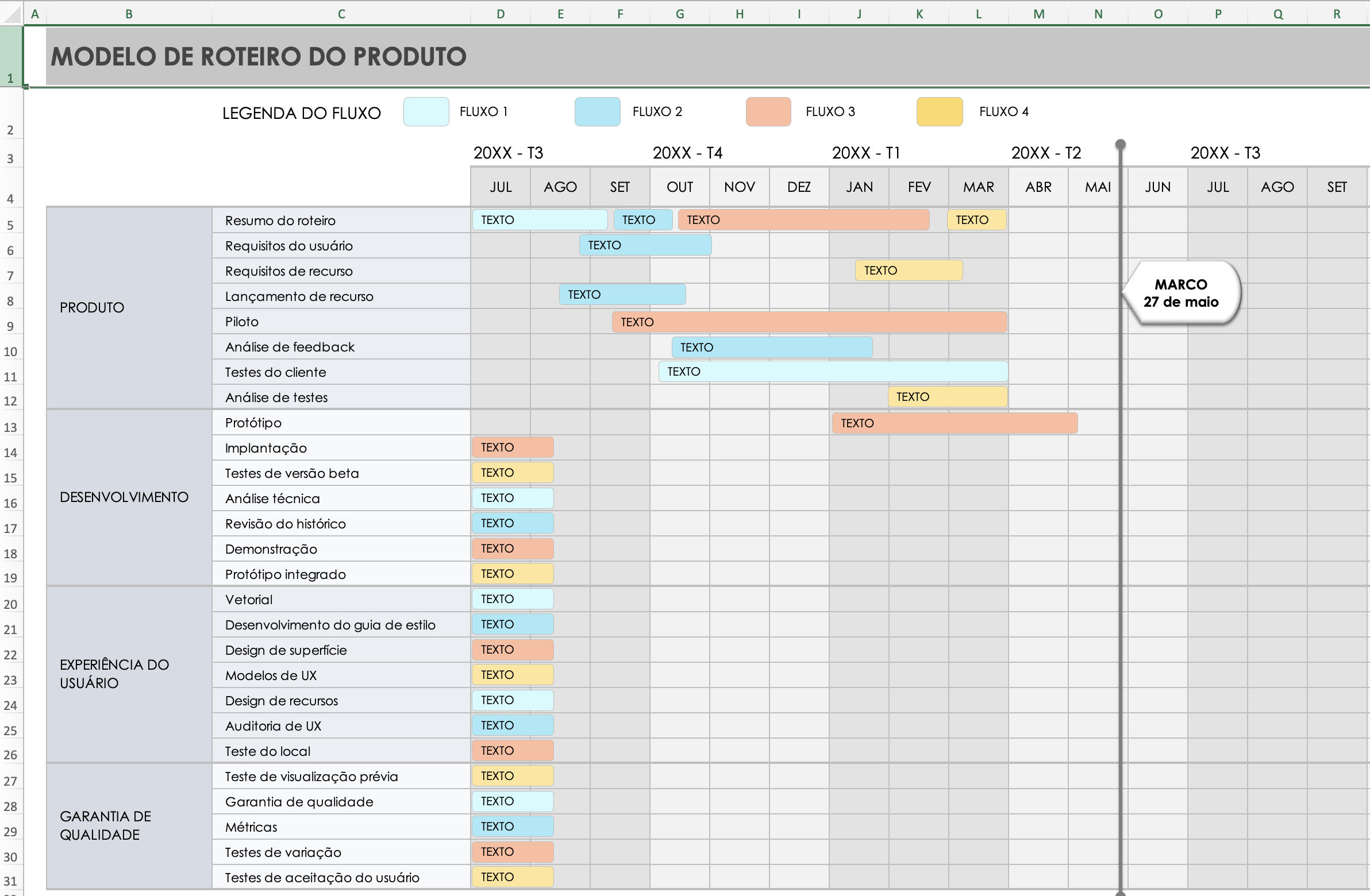The width and height of the screenshot is (1370, 896).
Task: Select column D header
Action: (501, 13)
